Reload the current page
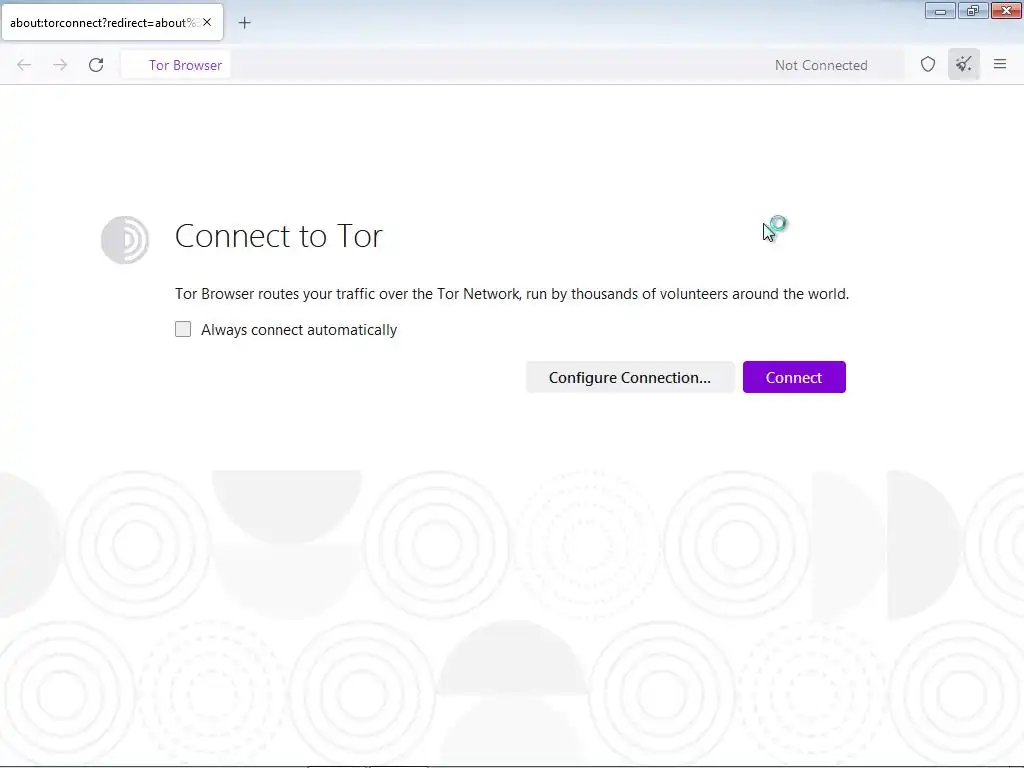The width and height of the screenshot is (1024, 768). click(96, 65)
